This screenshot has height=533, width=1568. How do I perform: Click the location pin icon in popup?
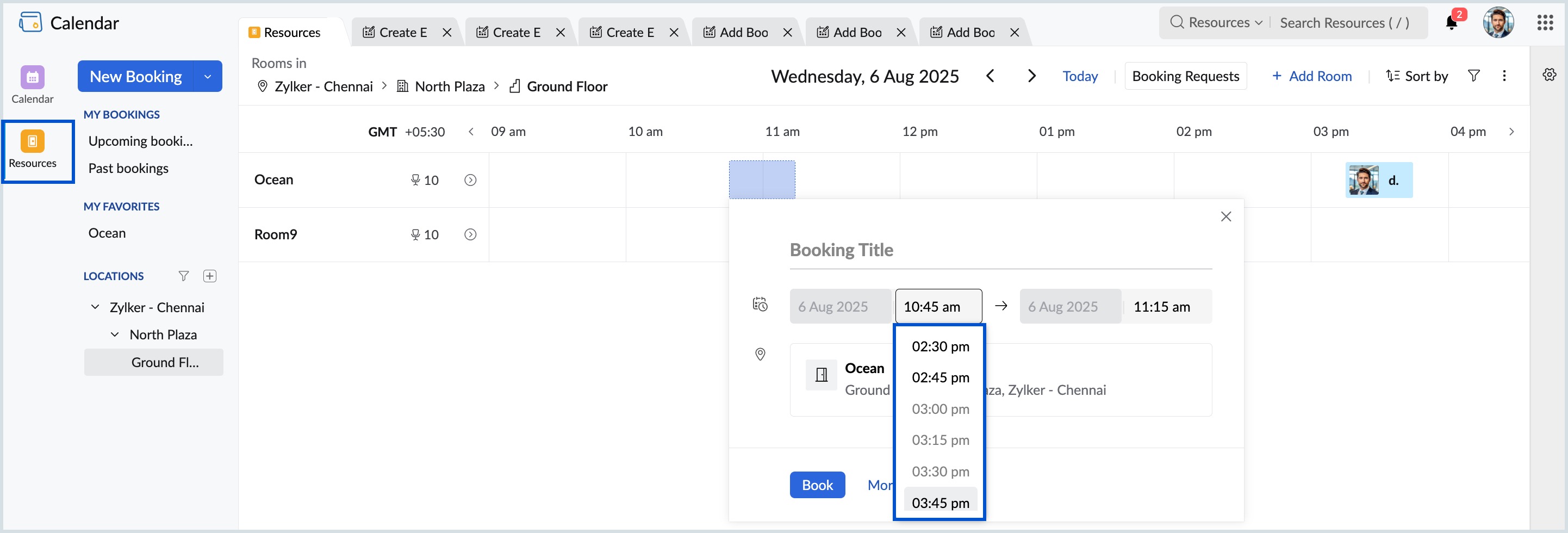pyautogui.click(x=760, y=354)
